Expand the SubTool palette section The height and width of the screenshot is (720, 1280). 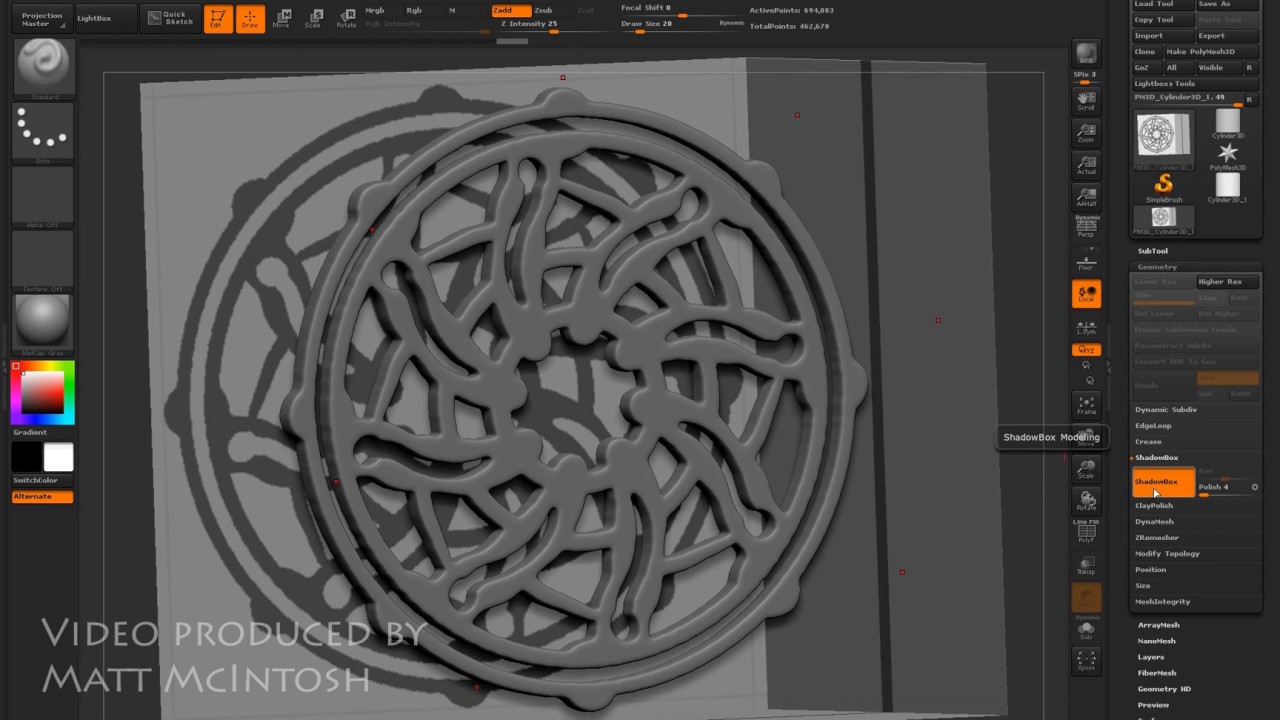(1153, 251)
